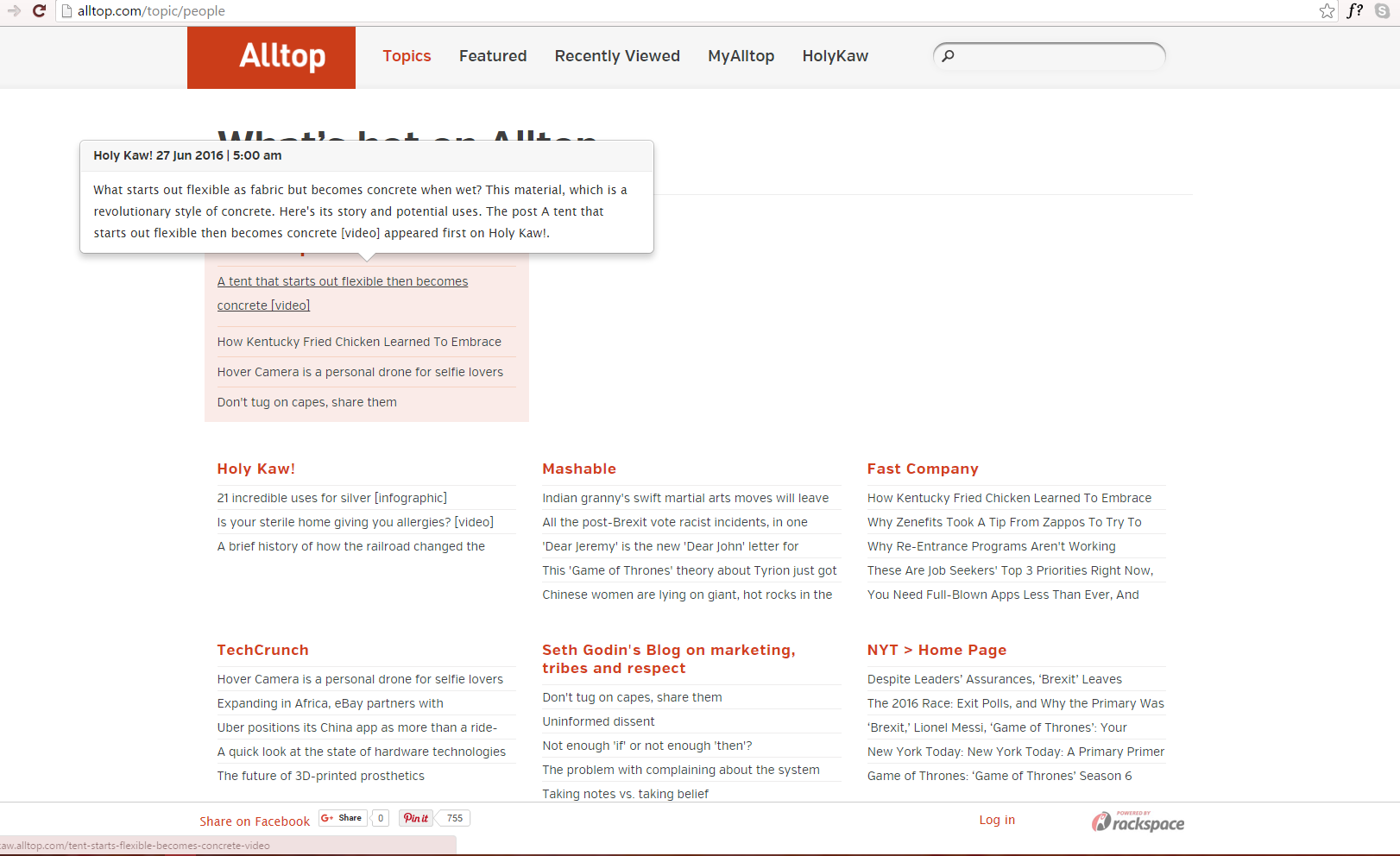Open Don't tug on capes under Seth Godin
The height and width of the screenshot is (856, 1400).
(632, 697)
